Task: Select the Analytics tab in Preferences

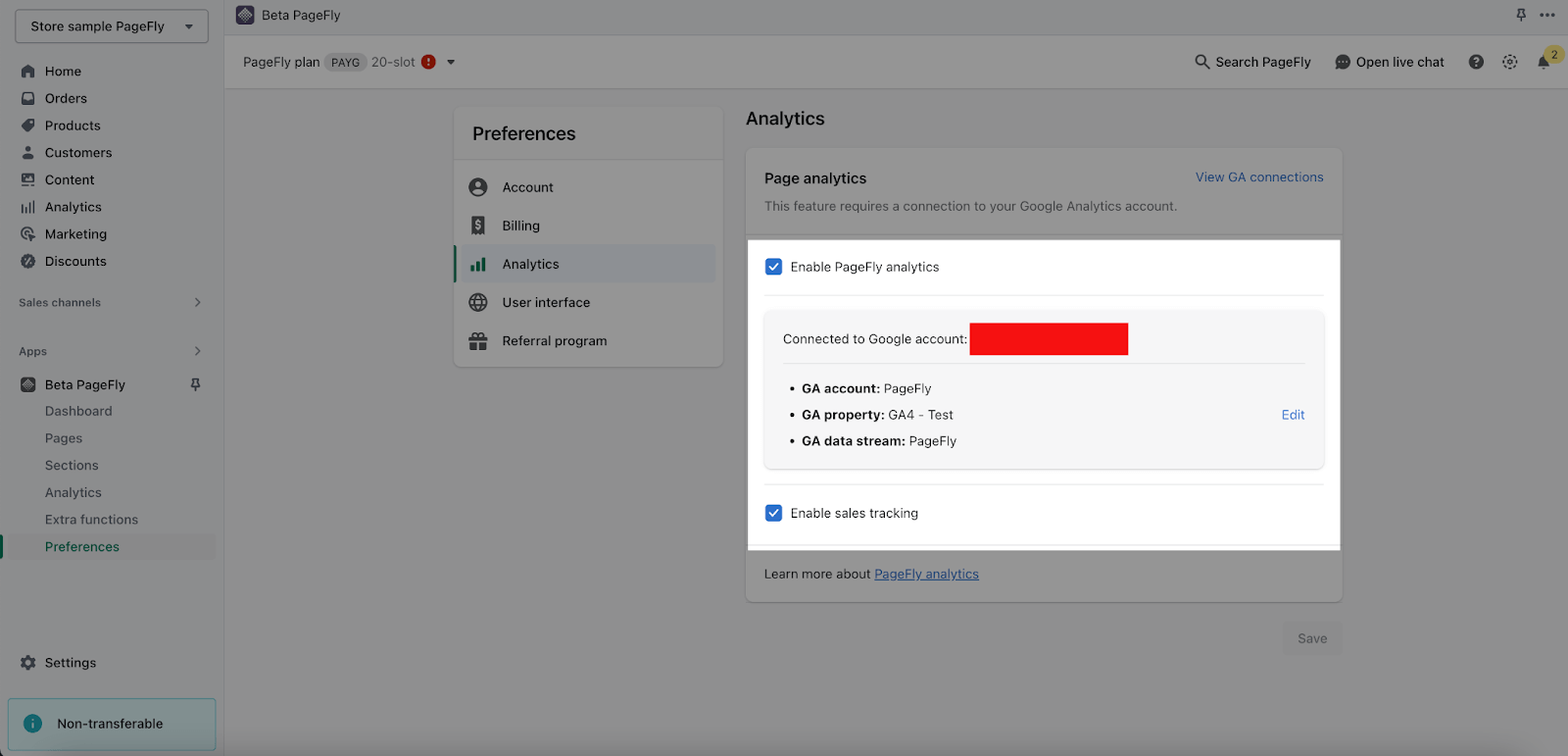Action: (x=585, y=264)
